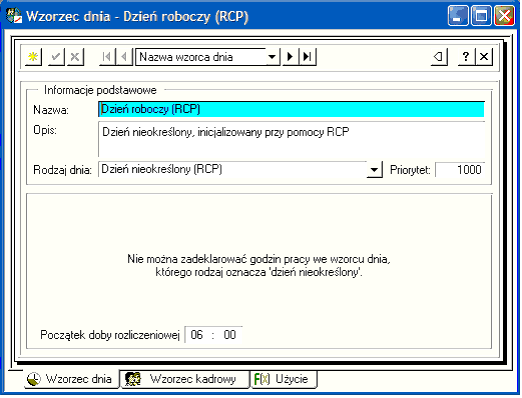Click the minutes field '00' of settlement day

(230, 335)
